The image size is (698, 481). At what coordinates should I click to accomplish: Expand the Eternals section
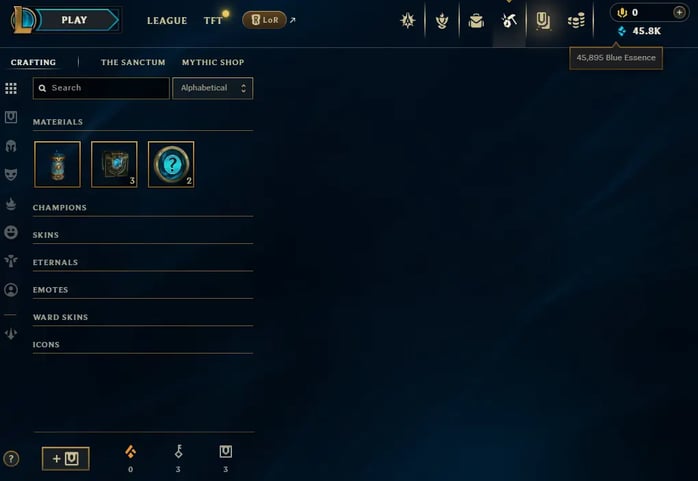point(143,263)
